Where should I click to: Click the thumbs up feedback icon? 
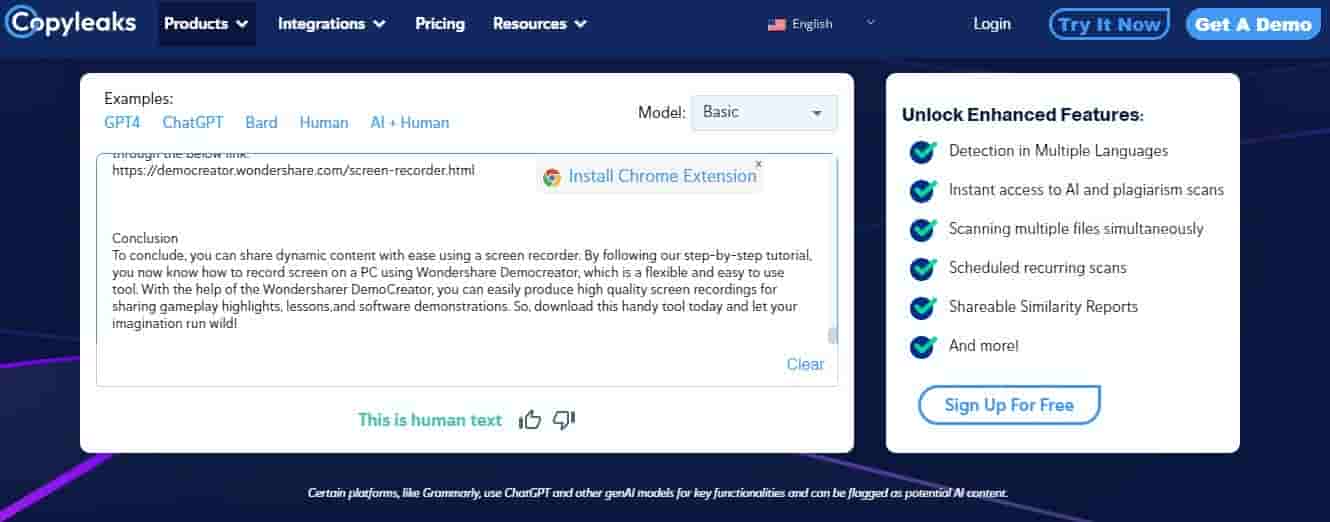pyautogui.click(x=530, y=420)
